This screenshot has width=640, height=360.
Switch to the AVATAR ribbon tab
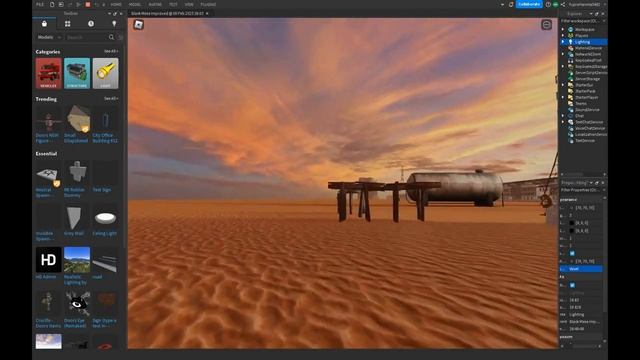(155, 4)
